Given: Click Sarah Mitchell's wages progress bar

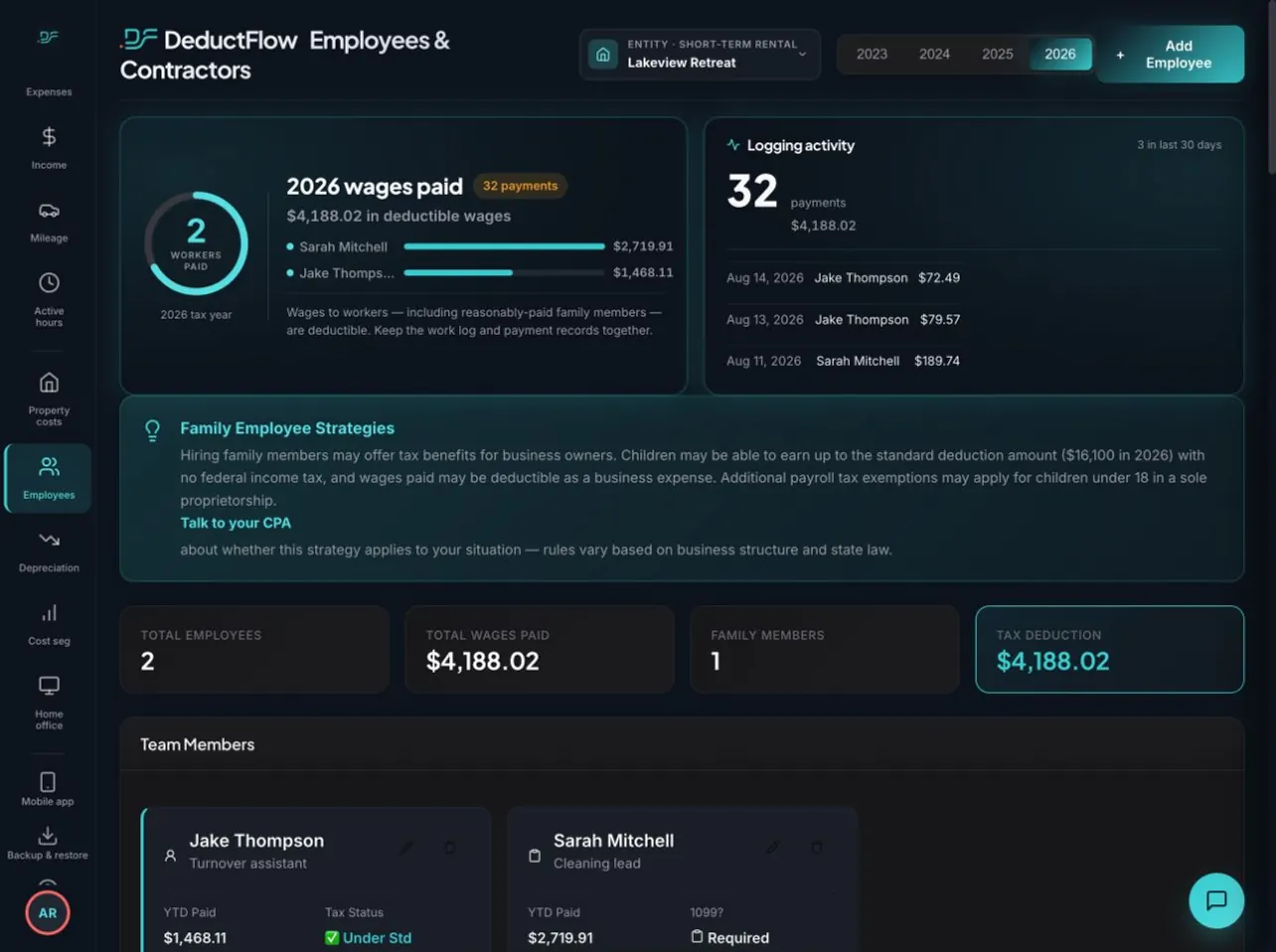Looking at the screenshot, I should click(x=504, y=246).
